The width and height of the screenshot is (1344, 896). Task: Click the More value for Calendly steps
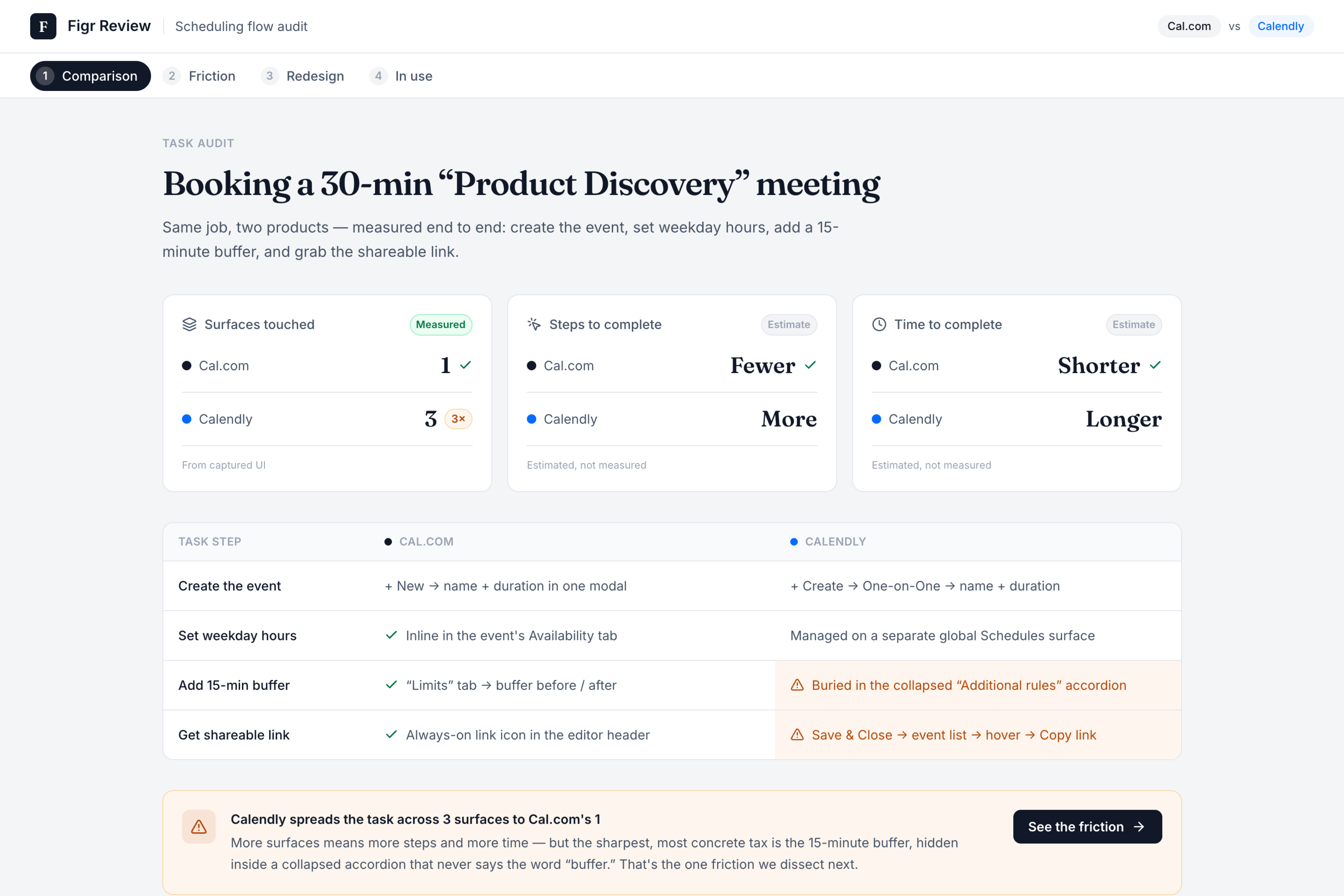tap(789, 419)
